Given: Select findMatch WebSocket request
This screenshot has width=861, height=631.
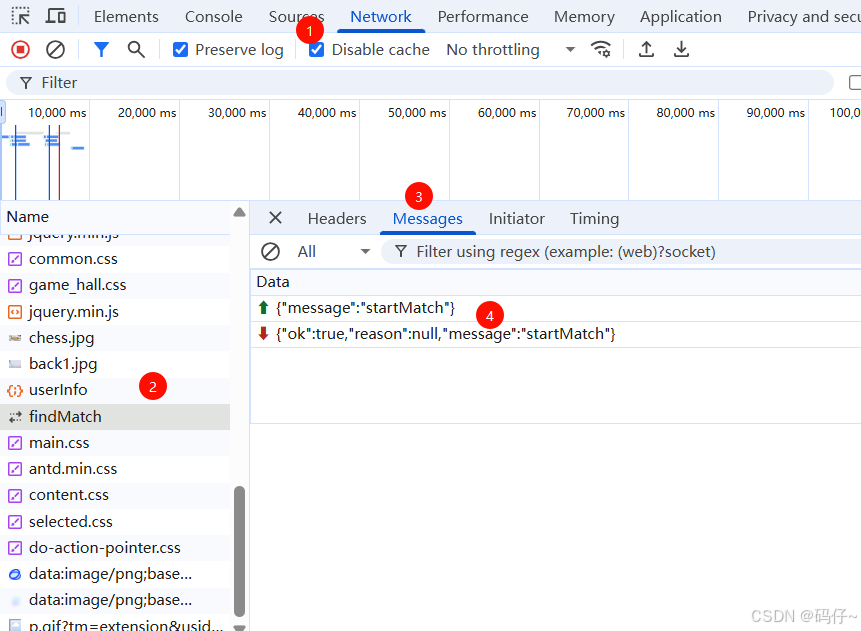Looking at the screenshot, I should (115, 417).
